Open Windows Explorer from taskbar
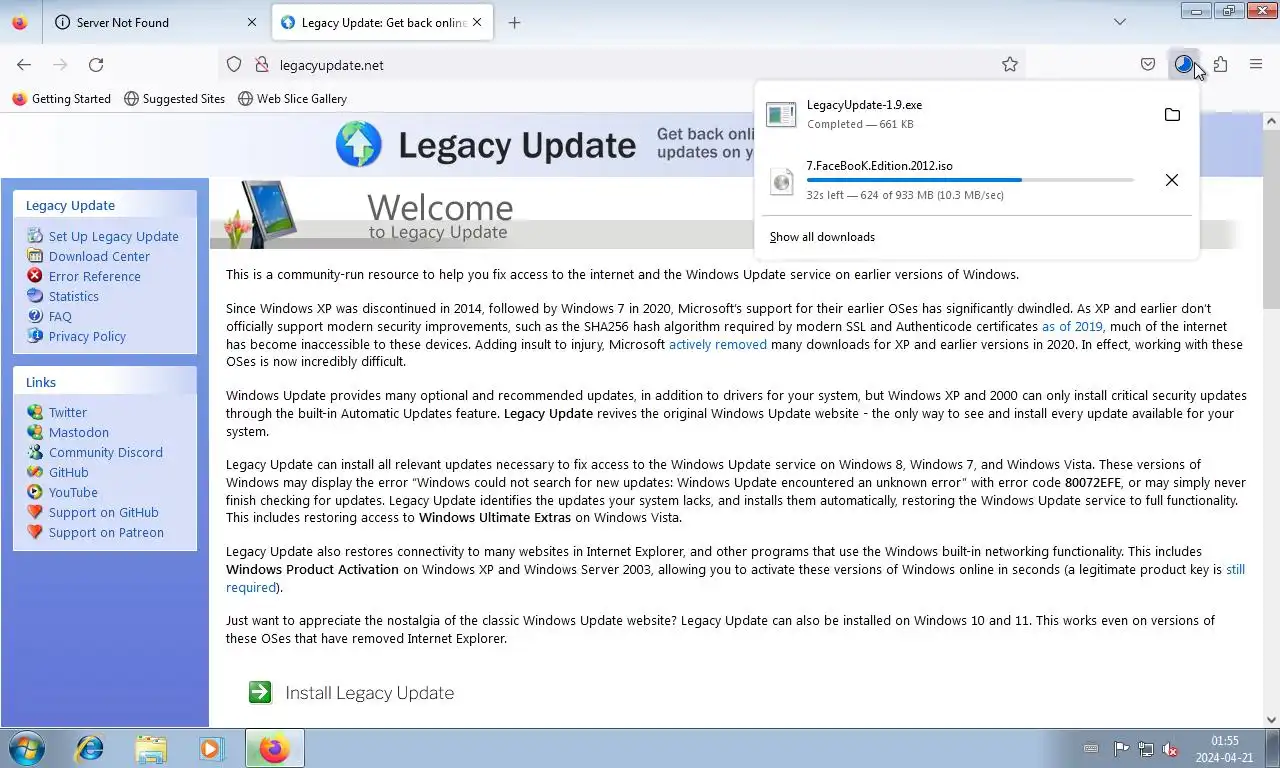The width and height of the screenshot is (1280, 768). pyautogui.click(x=151, y=748)
